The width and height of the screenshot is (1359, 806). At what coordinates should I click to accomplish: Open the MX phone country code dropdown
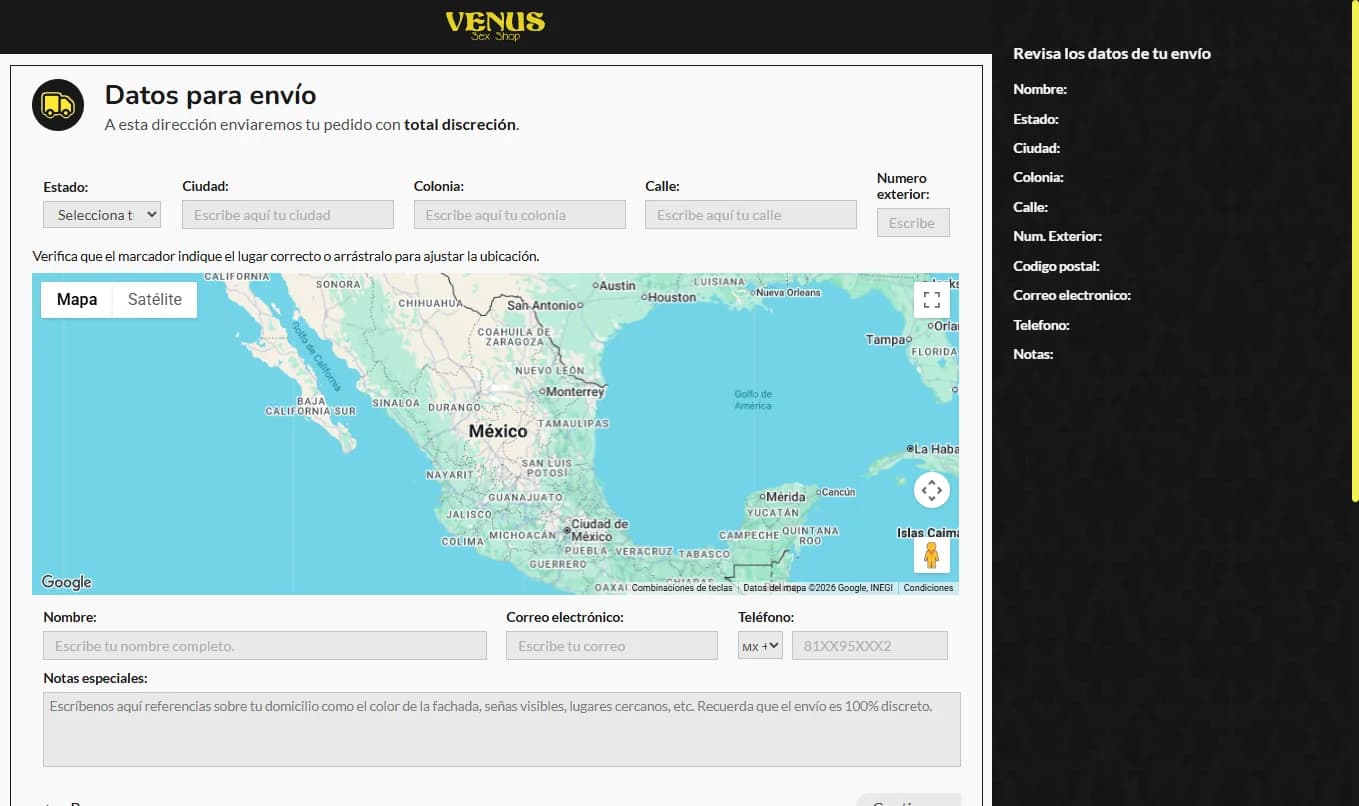[x=760, y=646]
